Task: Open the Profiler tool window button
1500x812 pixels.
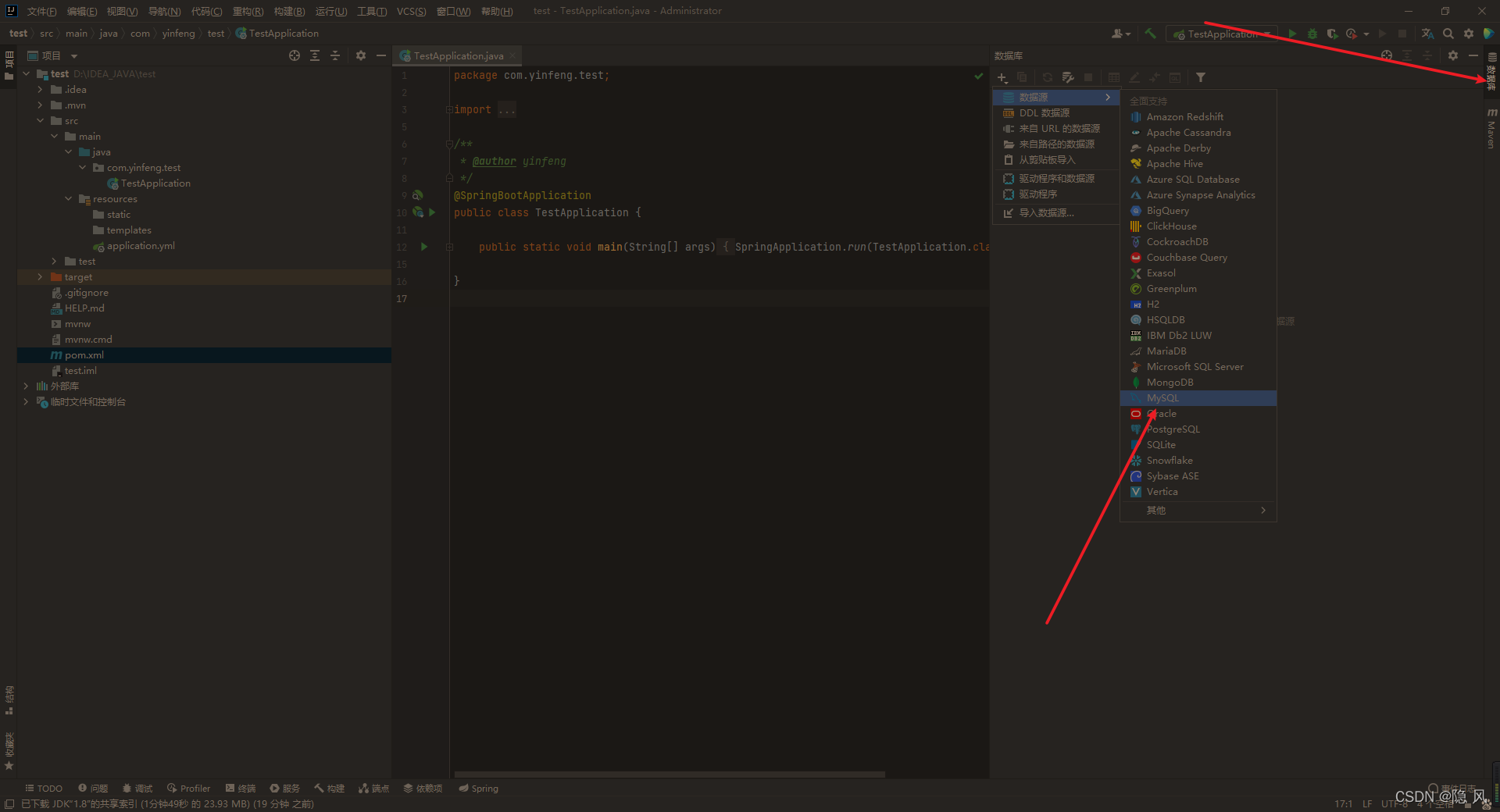Action: (x=188, y=789)
